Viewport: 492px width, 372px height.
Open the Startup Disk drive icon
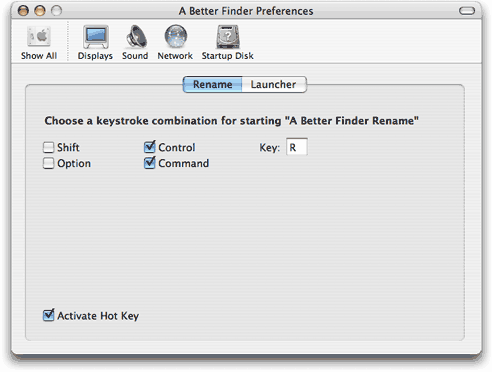coord(228,36)
